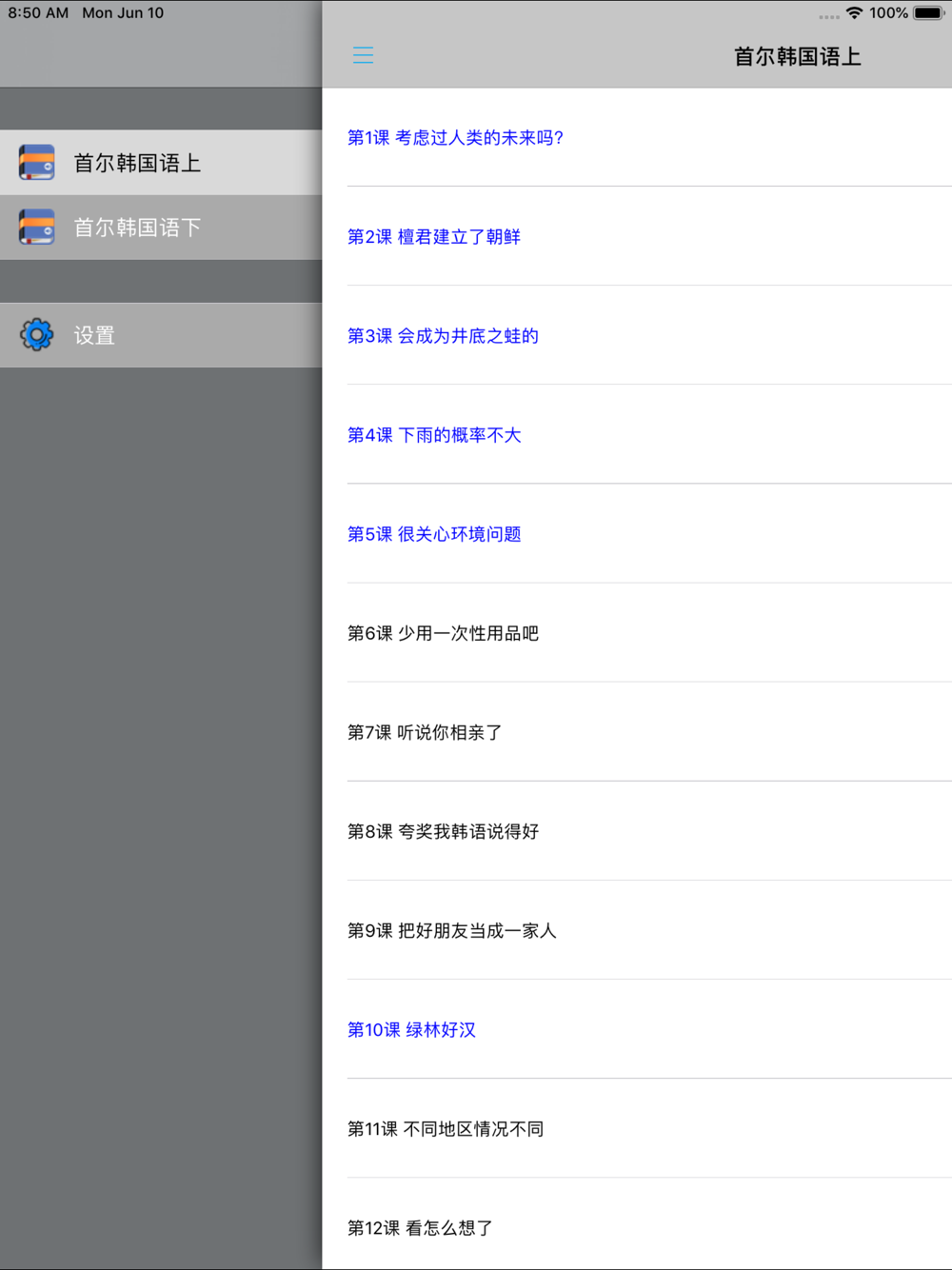952x1270 pixels.
Task: Open lesson 第4课 下雨的概率不大
Action: (x=637, y=434)
